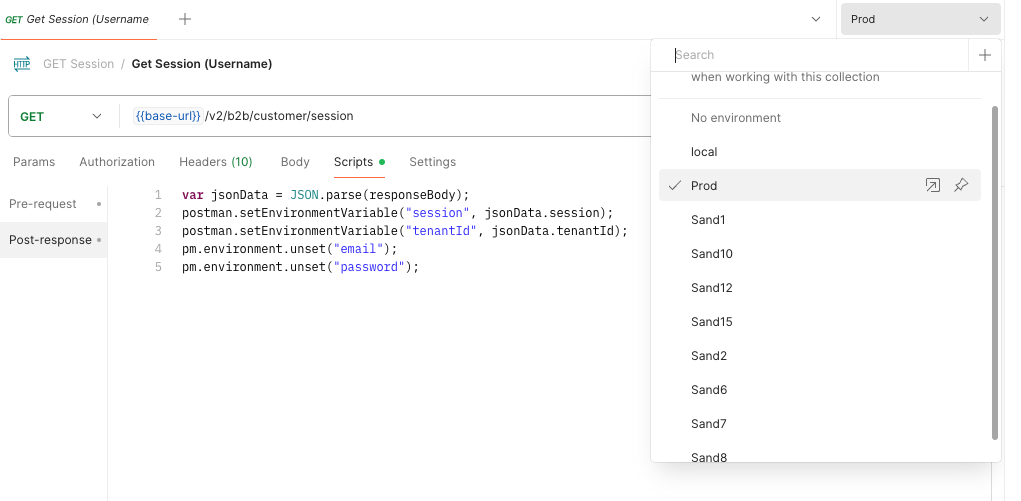This screenshot has height=501, width=1021.
Task: Select the Get Session (Username) request tab
Action: click(78, 20)
